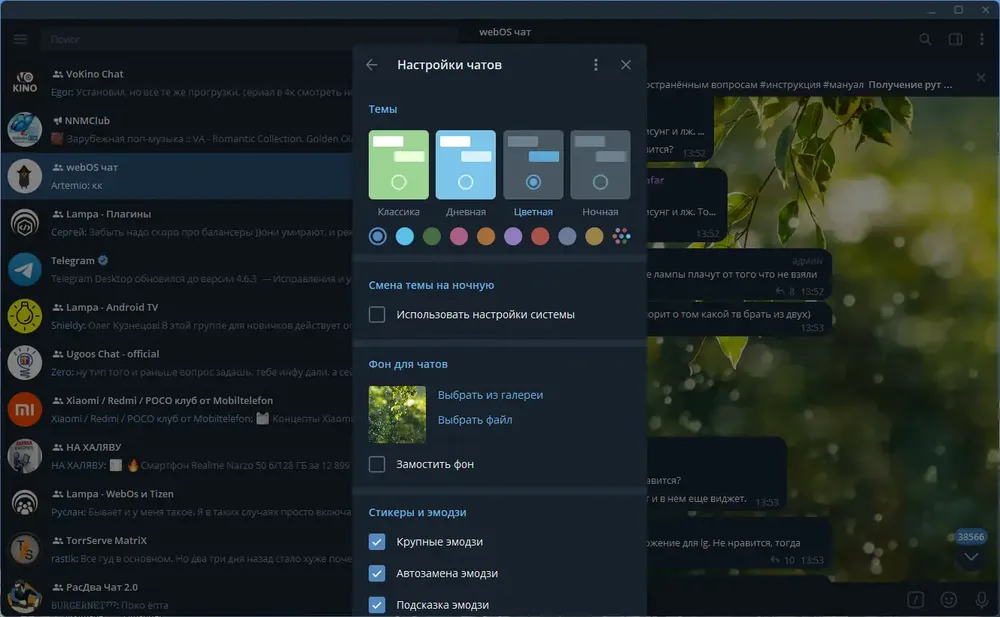Jump to latest messages with down arrow
This screenshot has width=1000, height=617.
(x=971, y=557)
